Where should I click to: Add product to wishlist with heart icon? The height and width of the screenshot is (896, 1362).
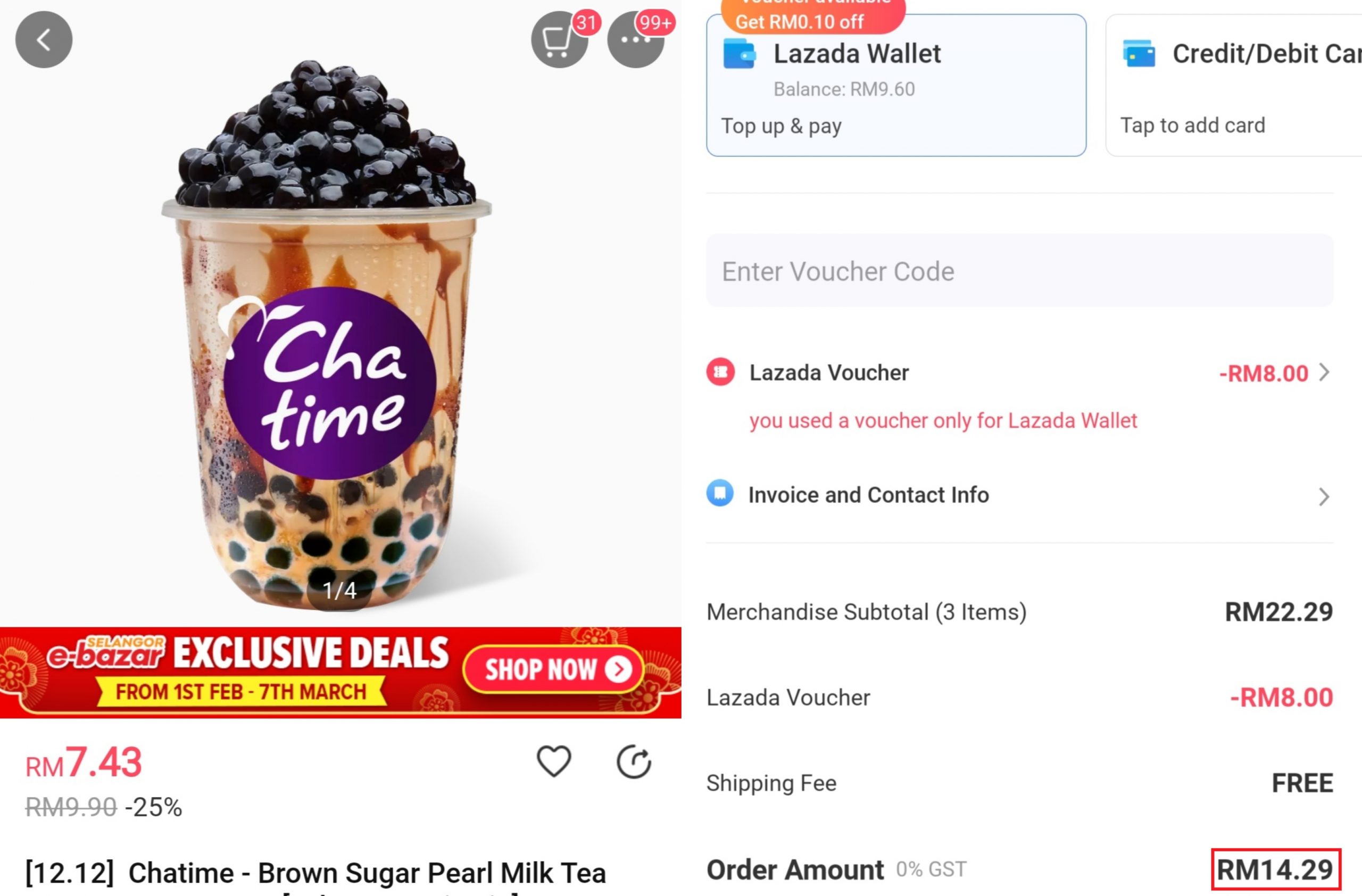[x=553, y=761]
